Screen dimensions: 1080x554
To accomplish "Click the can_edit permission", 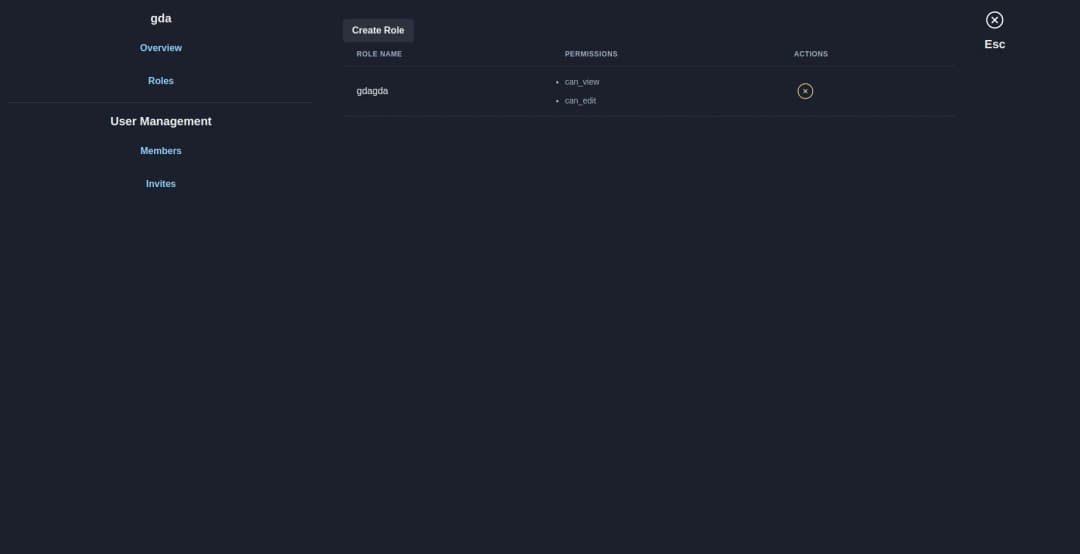I will tap(580, 101).
